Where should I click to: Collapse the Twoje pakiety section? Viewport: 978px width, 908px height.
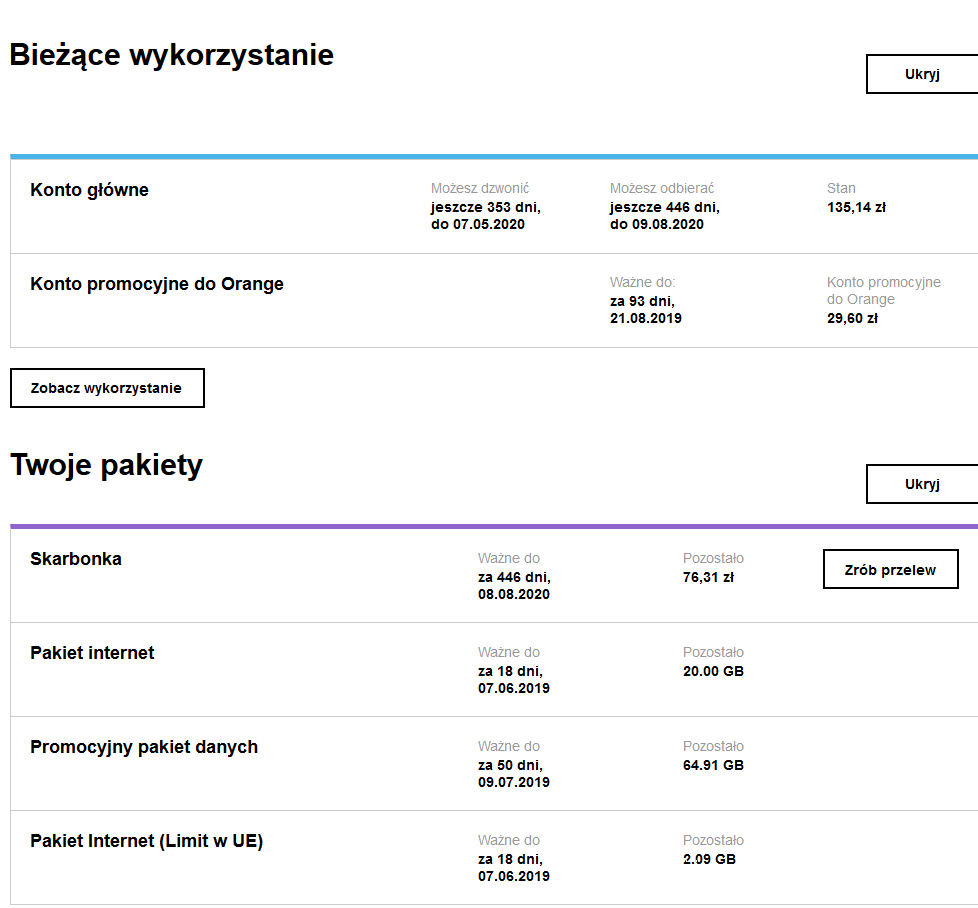[920, 483]
